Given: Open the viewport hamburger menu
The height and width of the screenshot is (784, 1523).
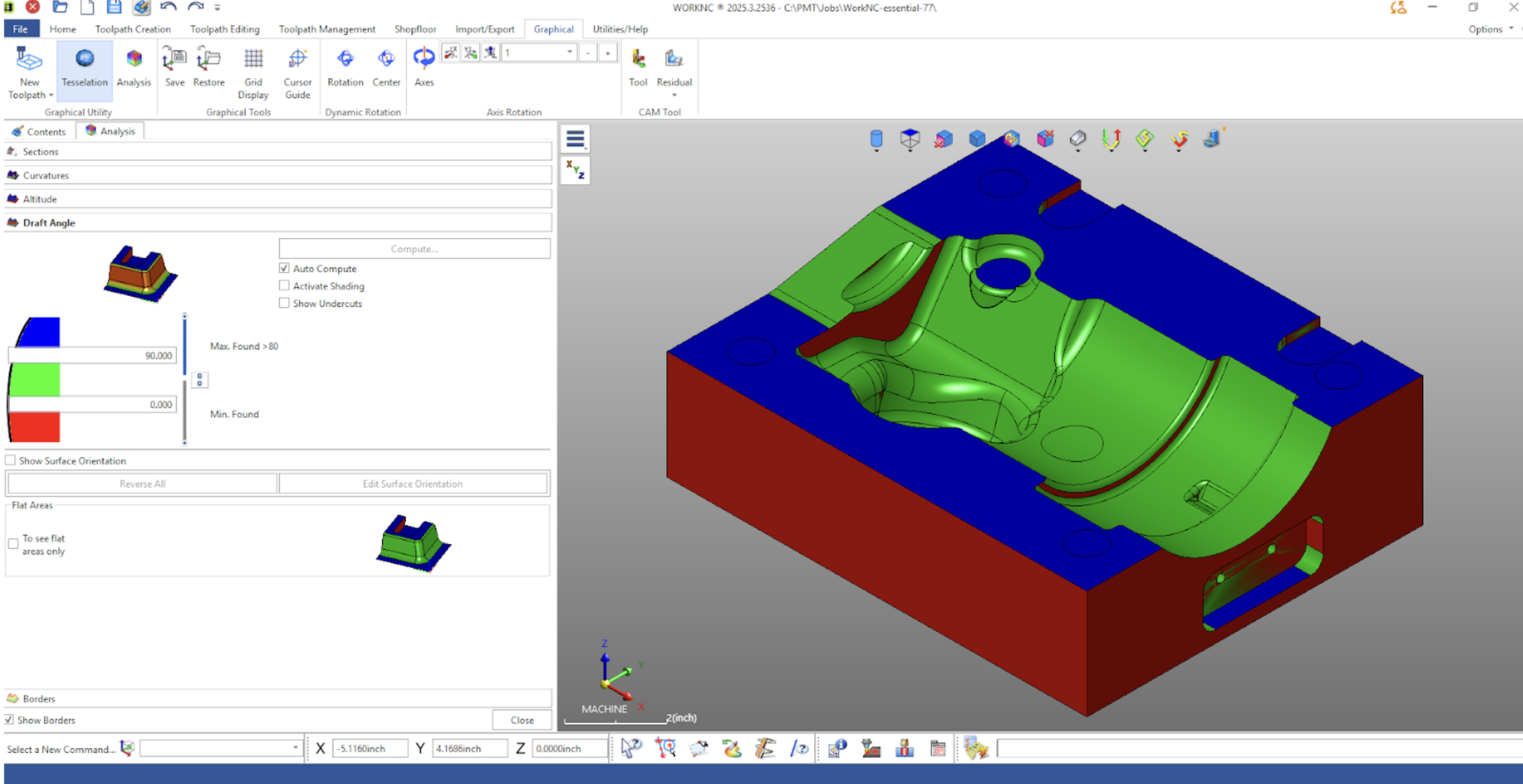Looking at the screenshot, I should [575, 139].
